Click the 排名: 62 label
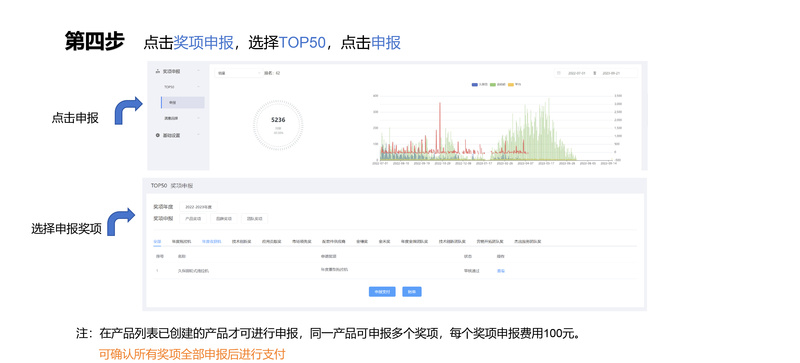 click(x=272, y=73)
